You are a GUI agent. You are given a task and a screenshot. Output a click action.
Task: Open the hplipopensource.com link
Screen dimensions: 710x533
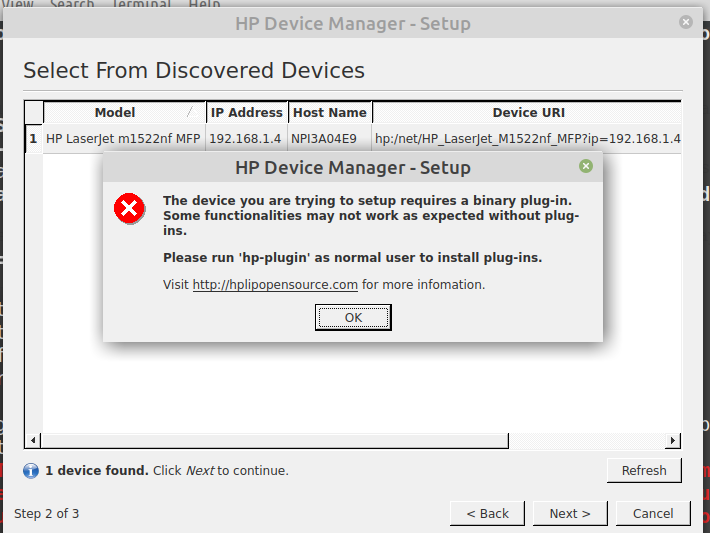[275, 285]
